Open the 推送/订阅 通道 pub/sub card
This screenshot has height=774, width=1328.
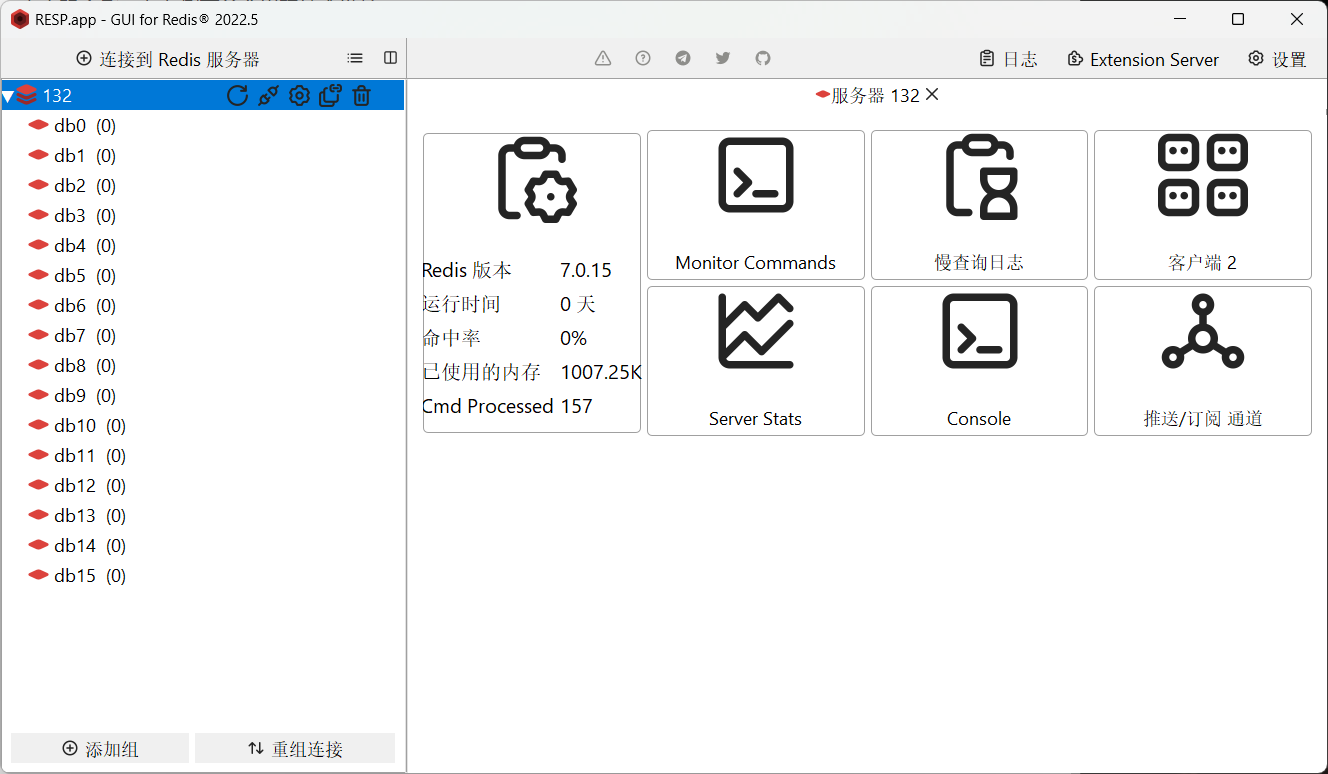[x=1203, y=361]
